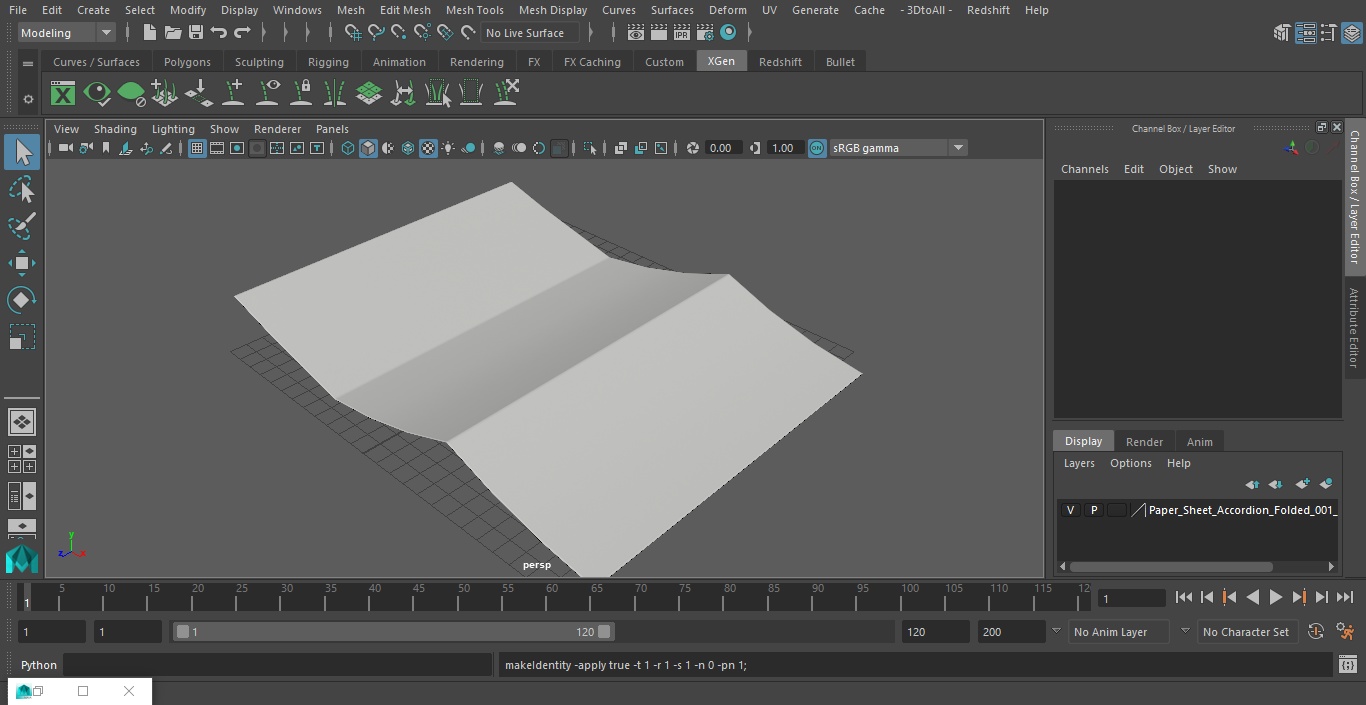Viewport: 1366px width, 705px height.
Task: Click the go to start button
Action: point(1183,597)
